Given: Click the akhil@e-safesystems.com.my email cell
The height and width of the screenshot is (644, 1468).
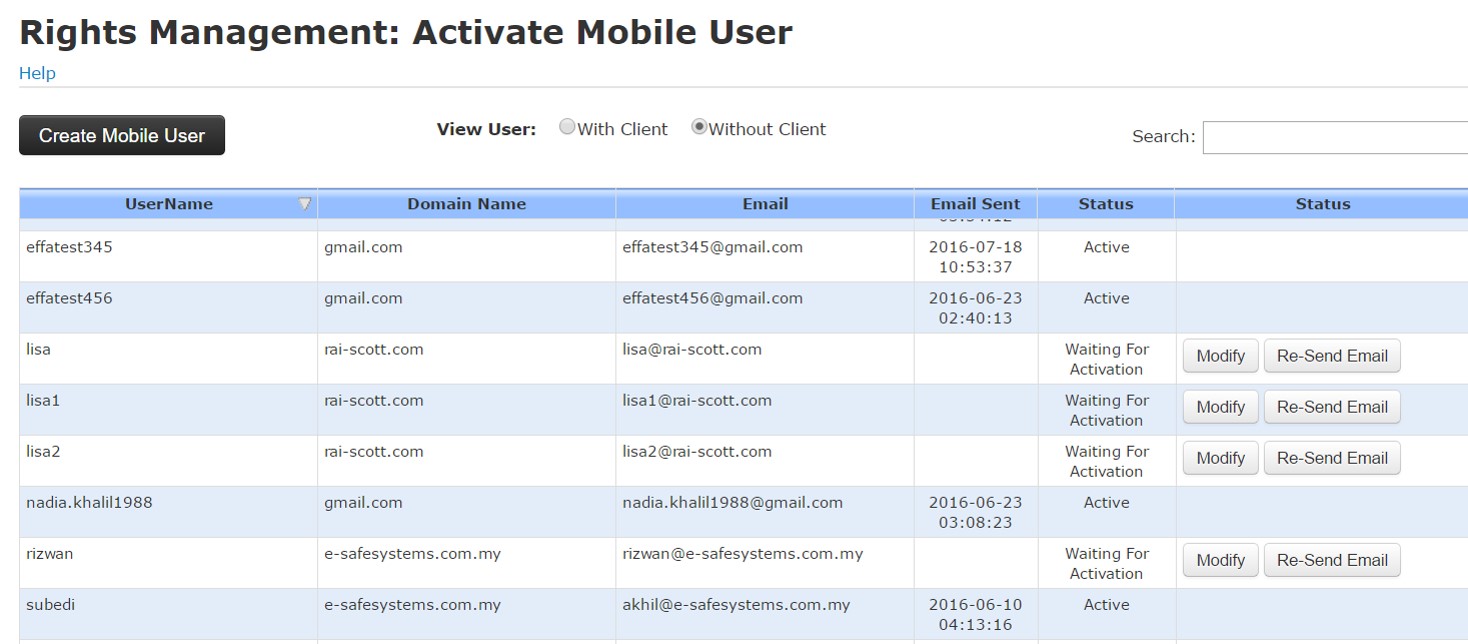Looking at the screenshot, I should click(x=736, y=605).
